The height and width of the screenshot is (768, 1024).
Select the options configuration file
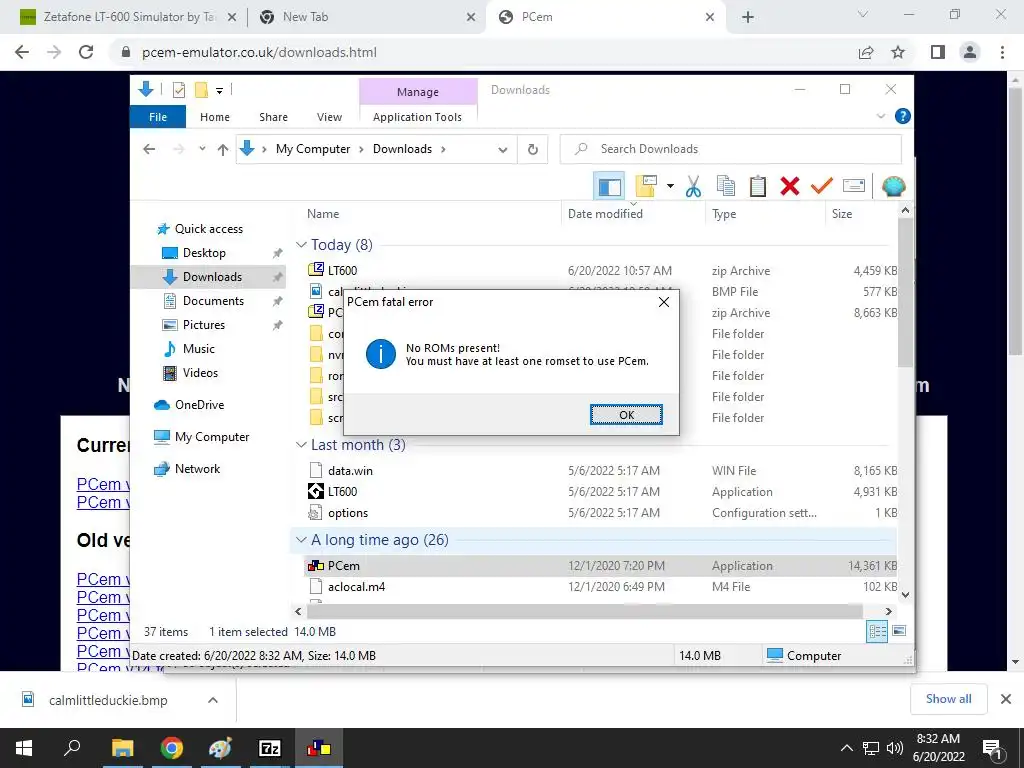(600, 513)
